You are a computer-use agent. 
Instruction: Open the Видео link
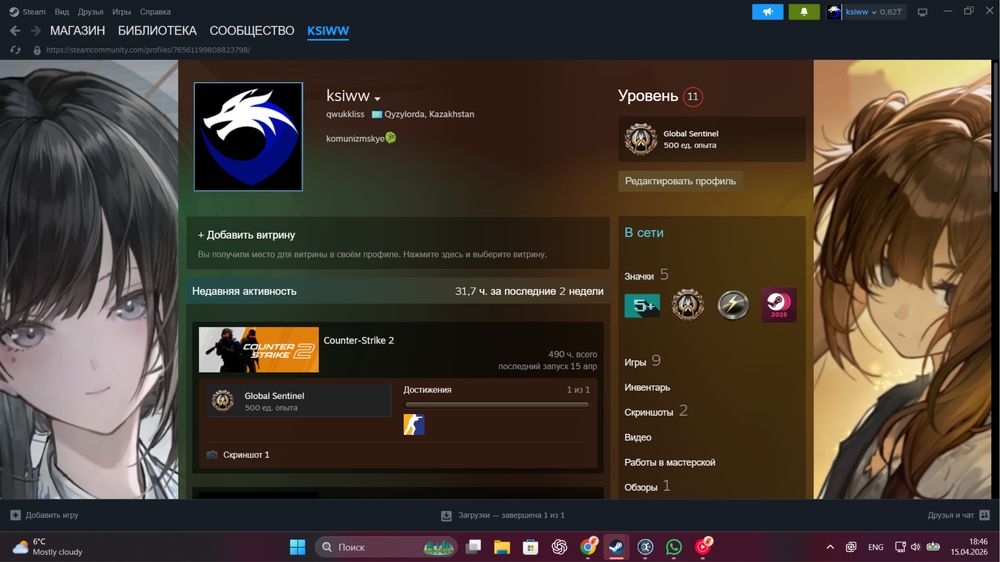638,437
